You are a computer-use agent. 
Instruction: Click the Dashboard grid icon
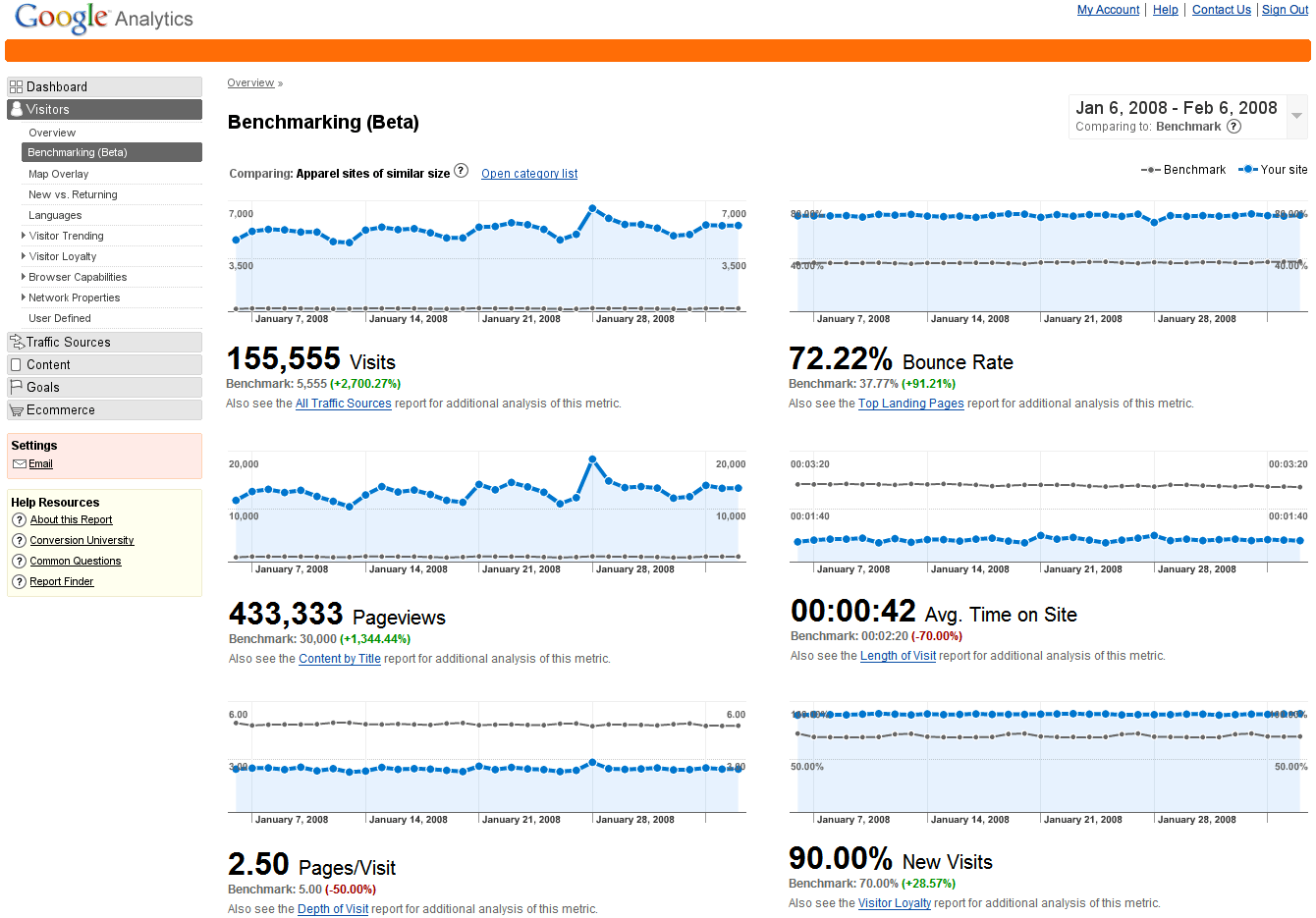[x=16, y=87]
